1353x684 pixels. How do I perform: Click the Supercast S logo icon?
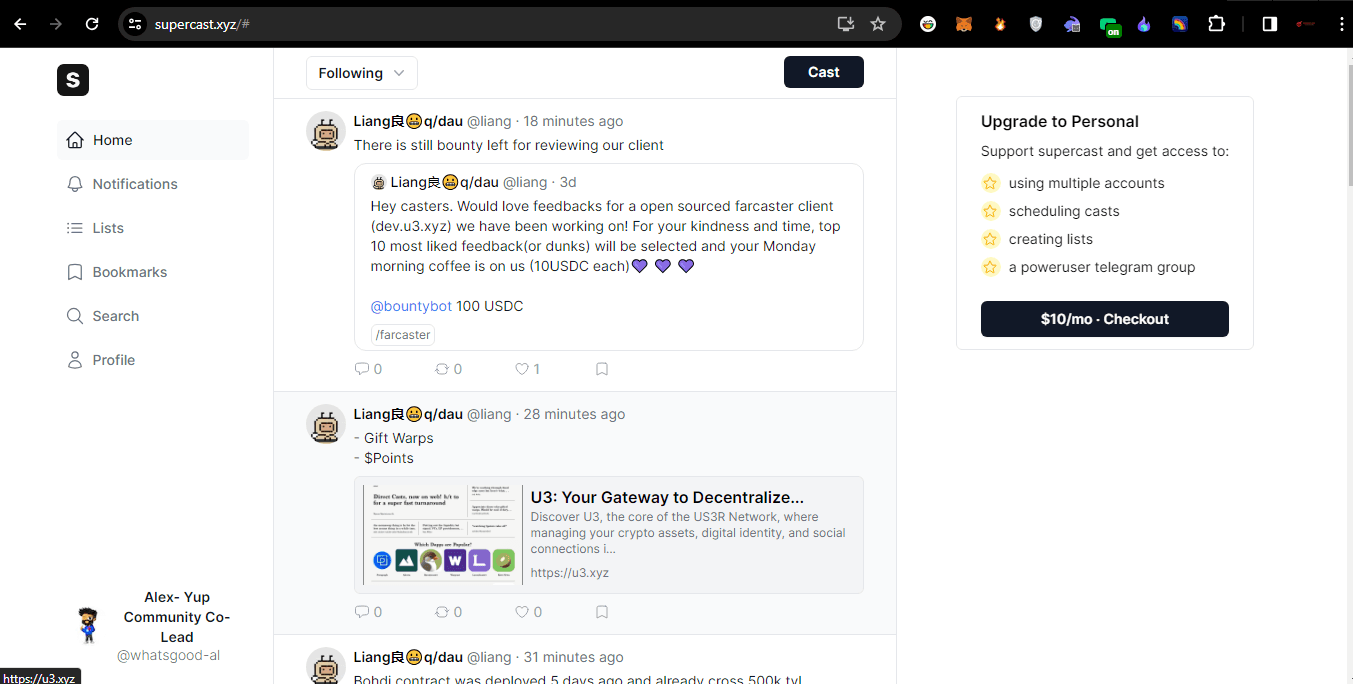(x=73, y=80)
